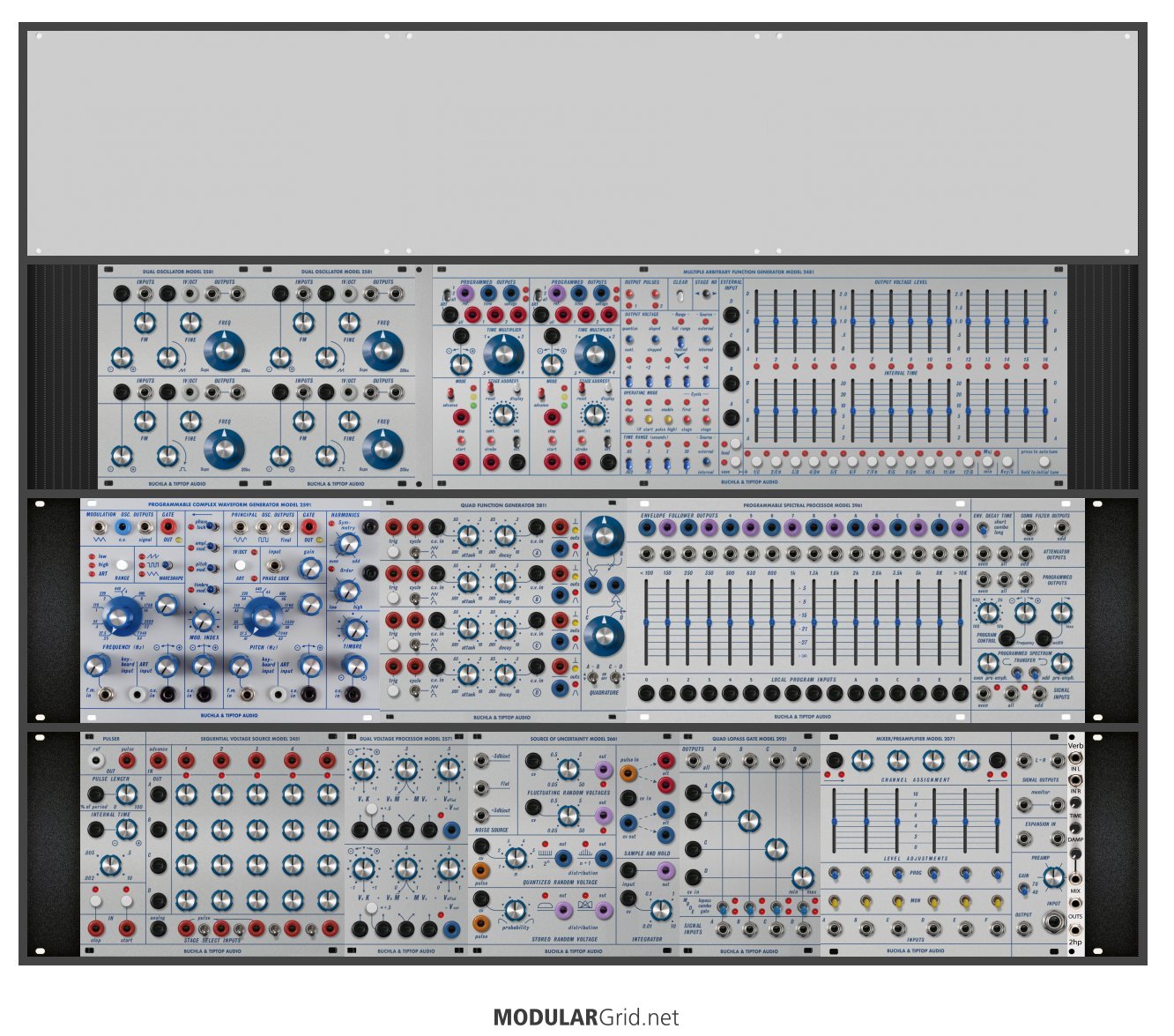Click Dual Voltage Processor 257t title
Image resolution: width=1174 pixels, height=1036 pixels.
tap(405, 739)
